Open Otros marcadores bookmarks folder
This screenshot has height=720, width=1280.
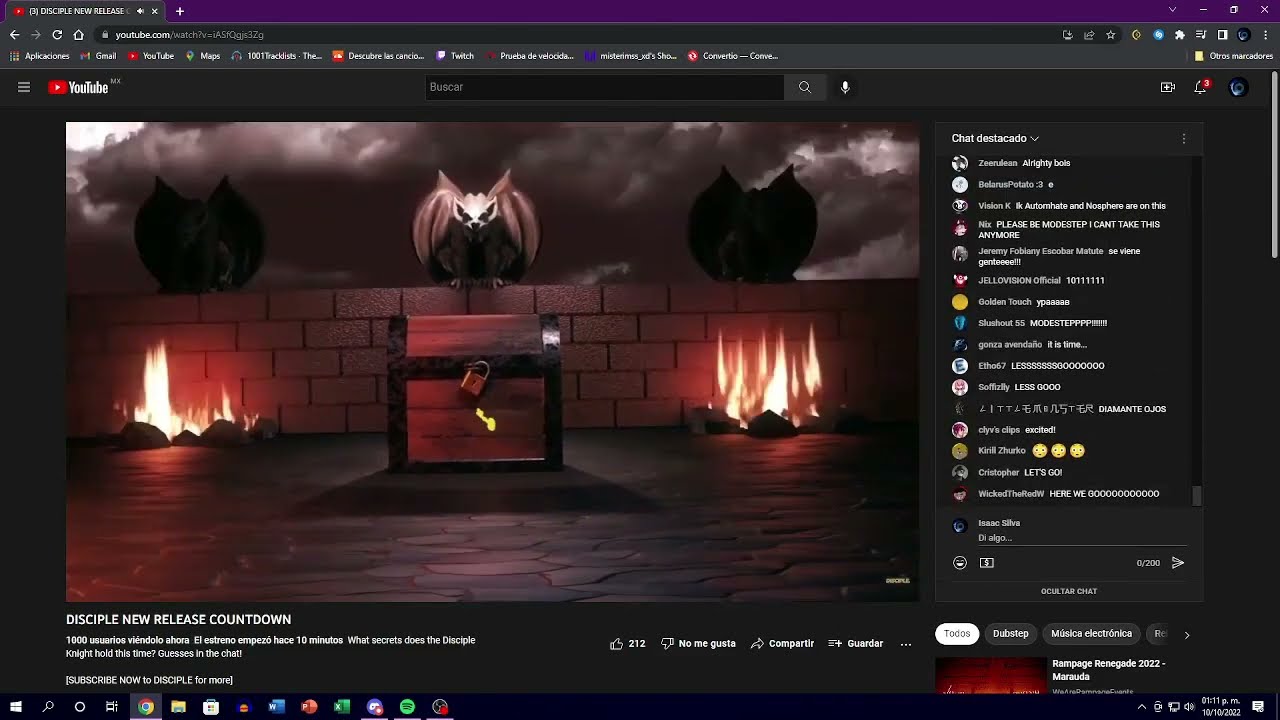pos(1234,56)
